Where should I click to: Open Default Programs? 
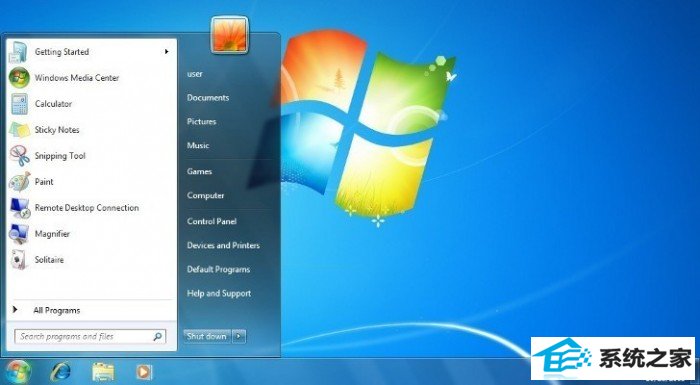[218, 270]
